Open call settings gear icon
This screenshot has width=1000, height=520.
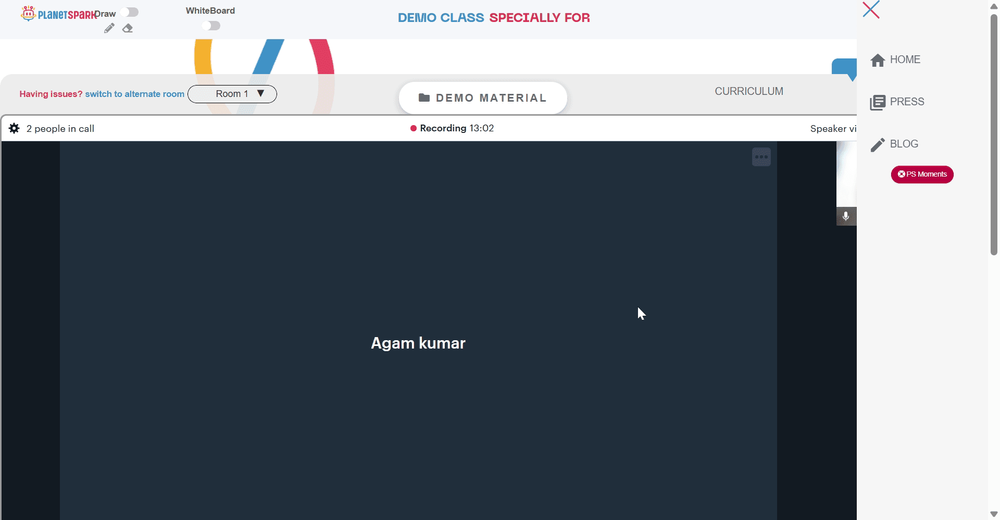[x=14, y=128]
